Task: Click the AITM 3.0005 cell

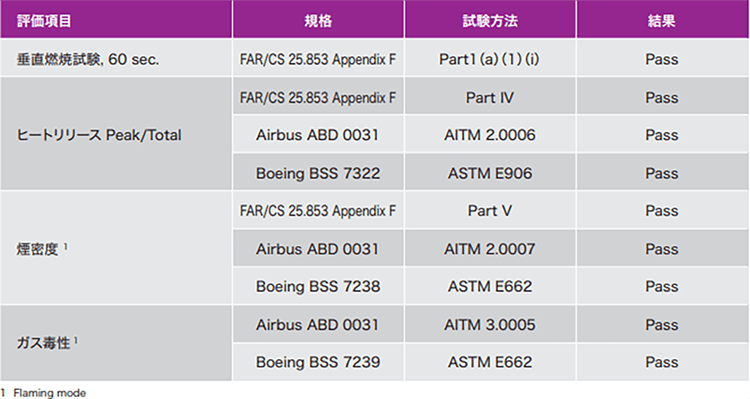Action: coord(490,324)
